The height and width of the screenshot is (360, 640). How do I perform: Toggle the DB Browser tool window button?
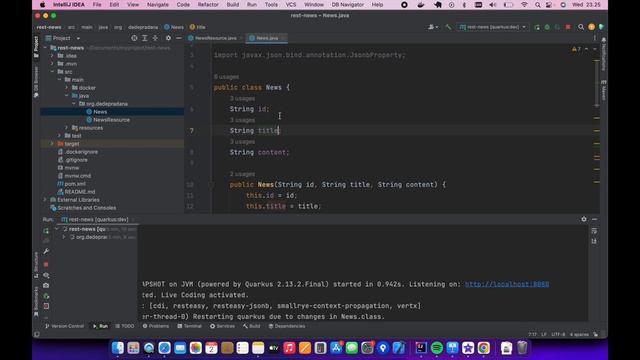click(x=36, y=82)
